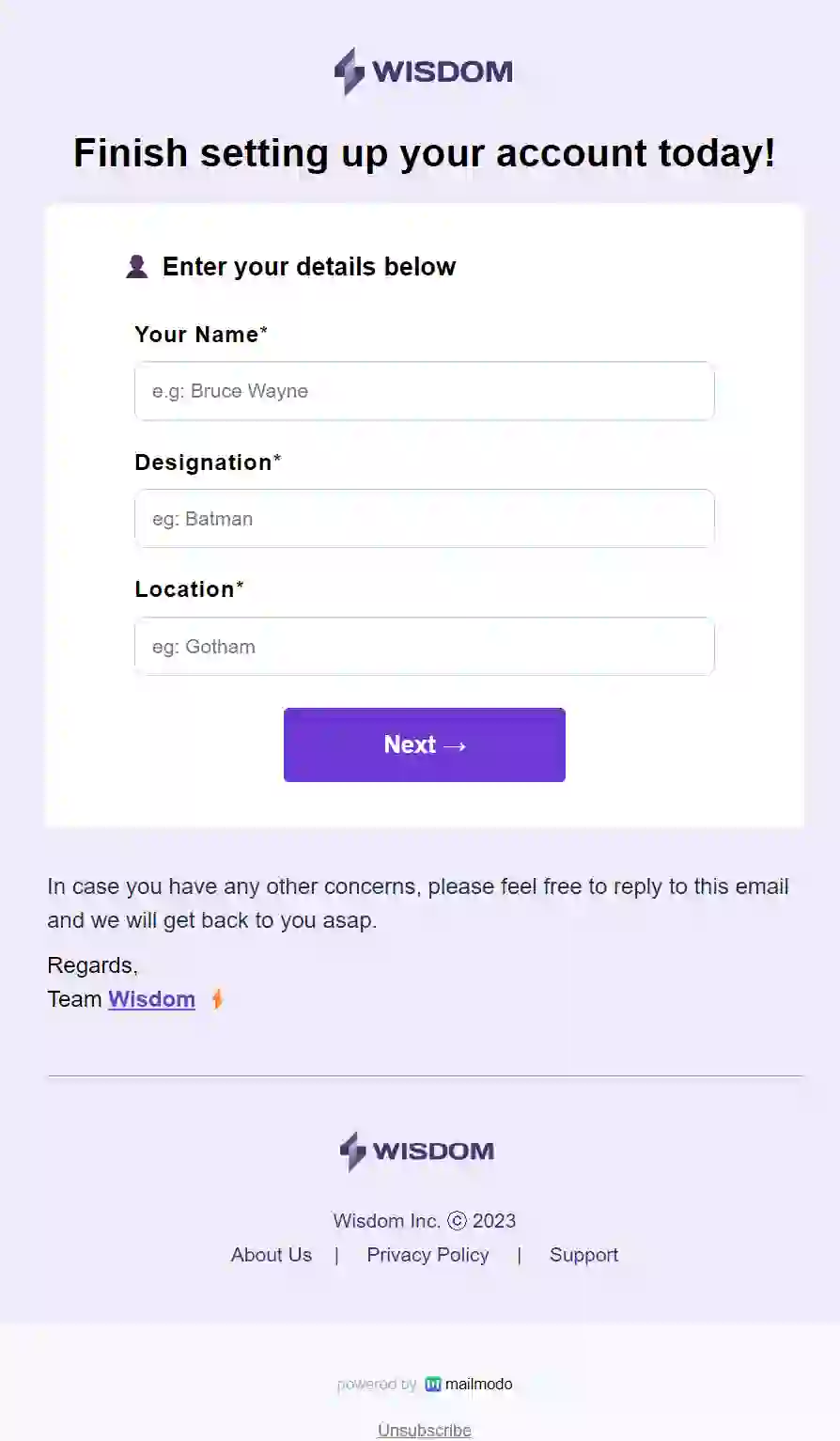Open the mailmodo website link
Screen dimensions: 840x1441
[x=478, y=1384]
